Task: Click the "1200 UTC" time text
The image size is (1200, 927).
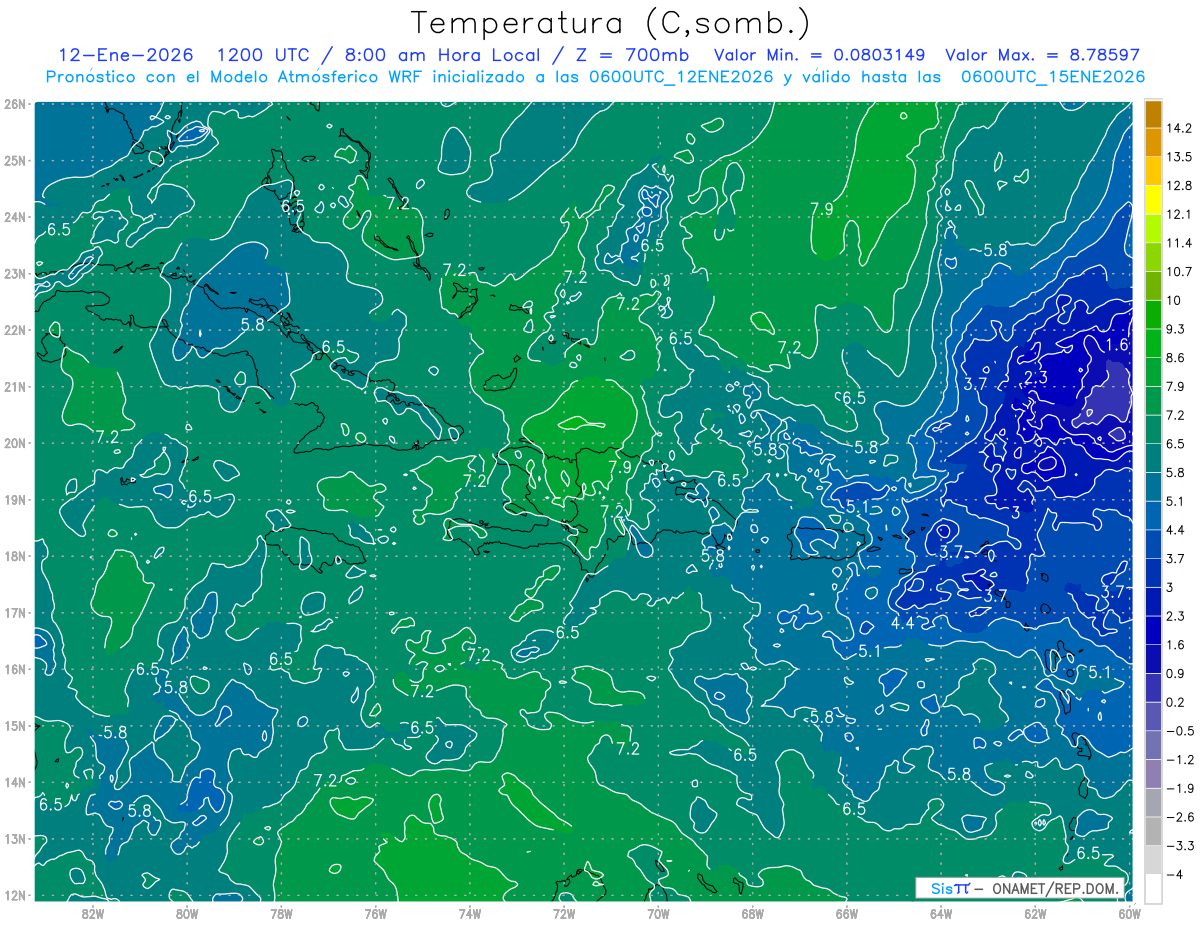Action: point(265,55)
